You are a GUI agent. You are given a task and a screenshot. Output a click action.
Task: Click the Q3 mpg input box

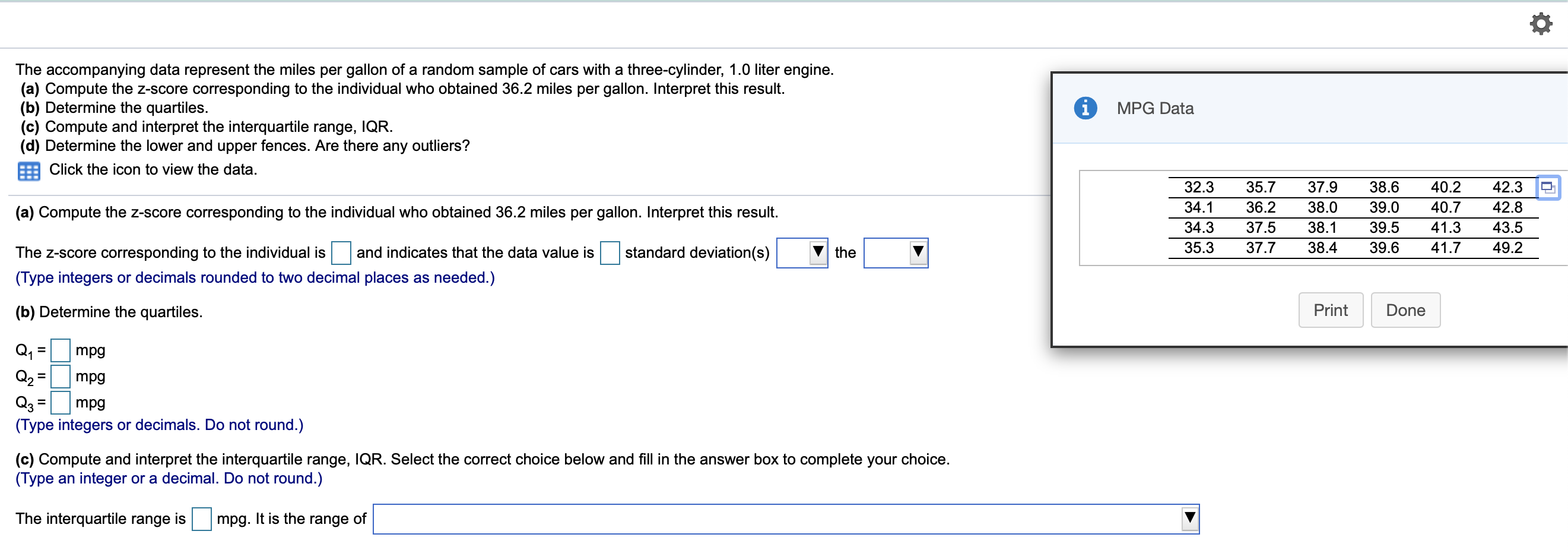coord(60,402)
